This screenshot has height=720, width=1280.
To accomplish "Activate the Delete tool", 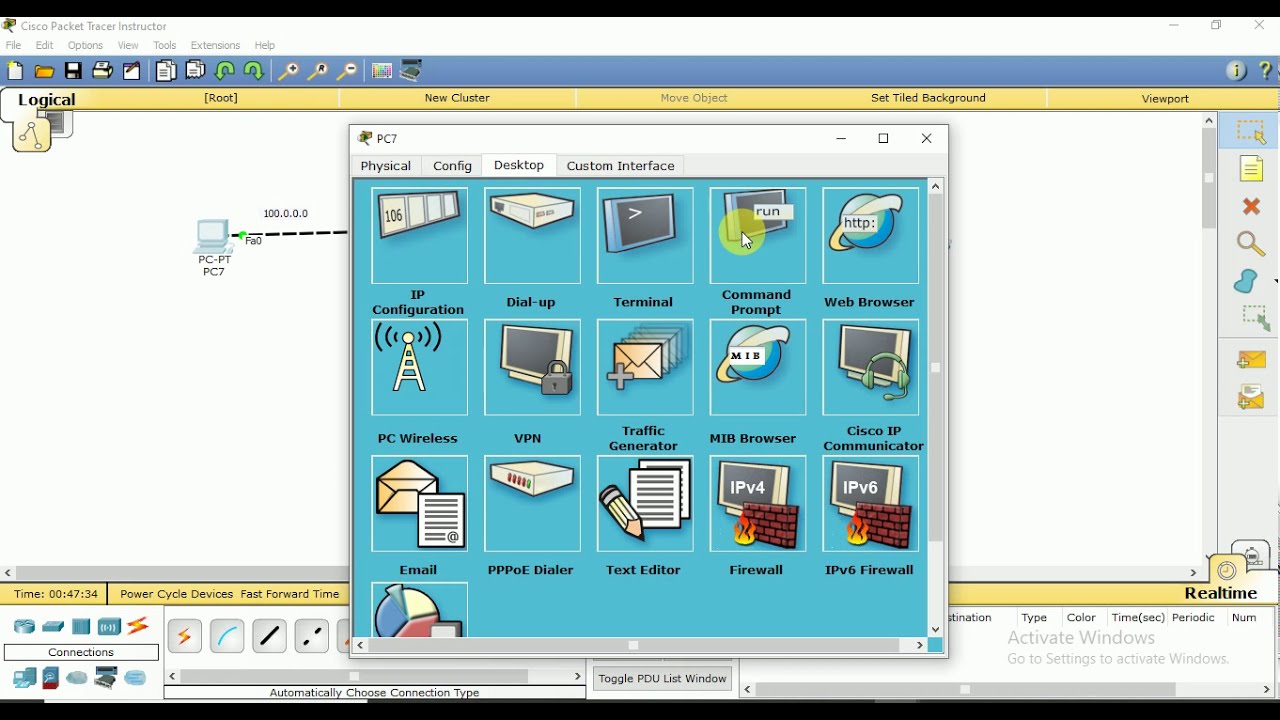I will point(1253,207).
